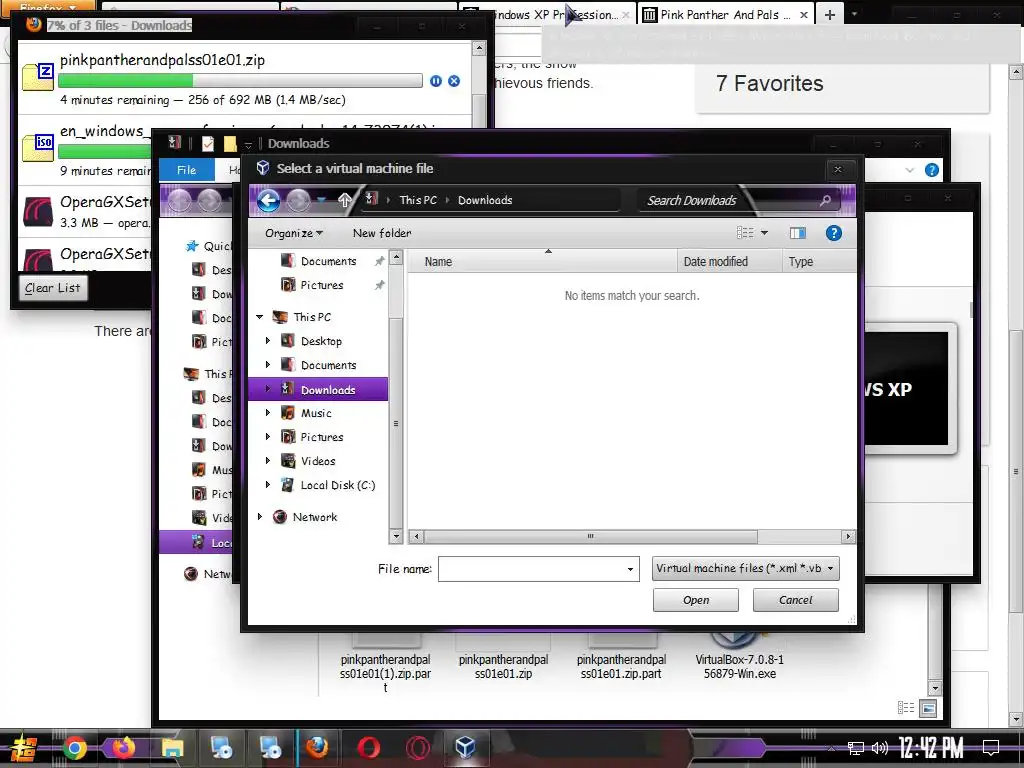Click the volume speaker tray icon

[879, 748]
